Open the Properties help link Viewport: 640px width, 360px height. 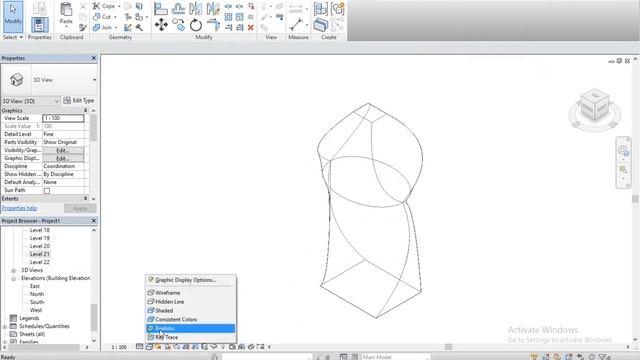coord(19,208)
